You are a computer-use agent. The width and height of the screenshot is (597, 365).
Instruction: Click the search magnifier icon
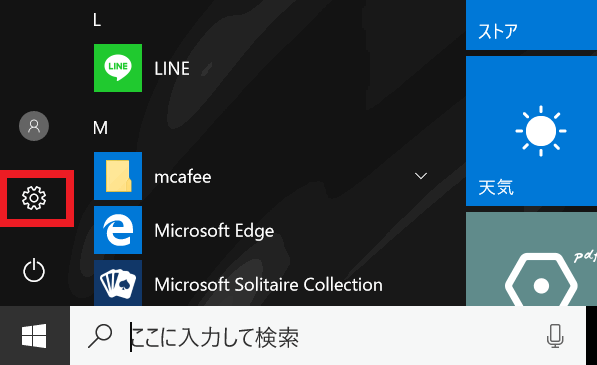coord(100,336)
